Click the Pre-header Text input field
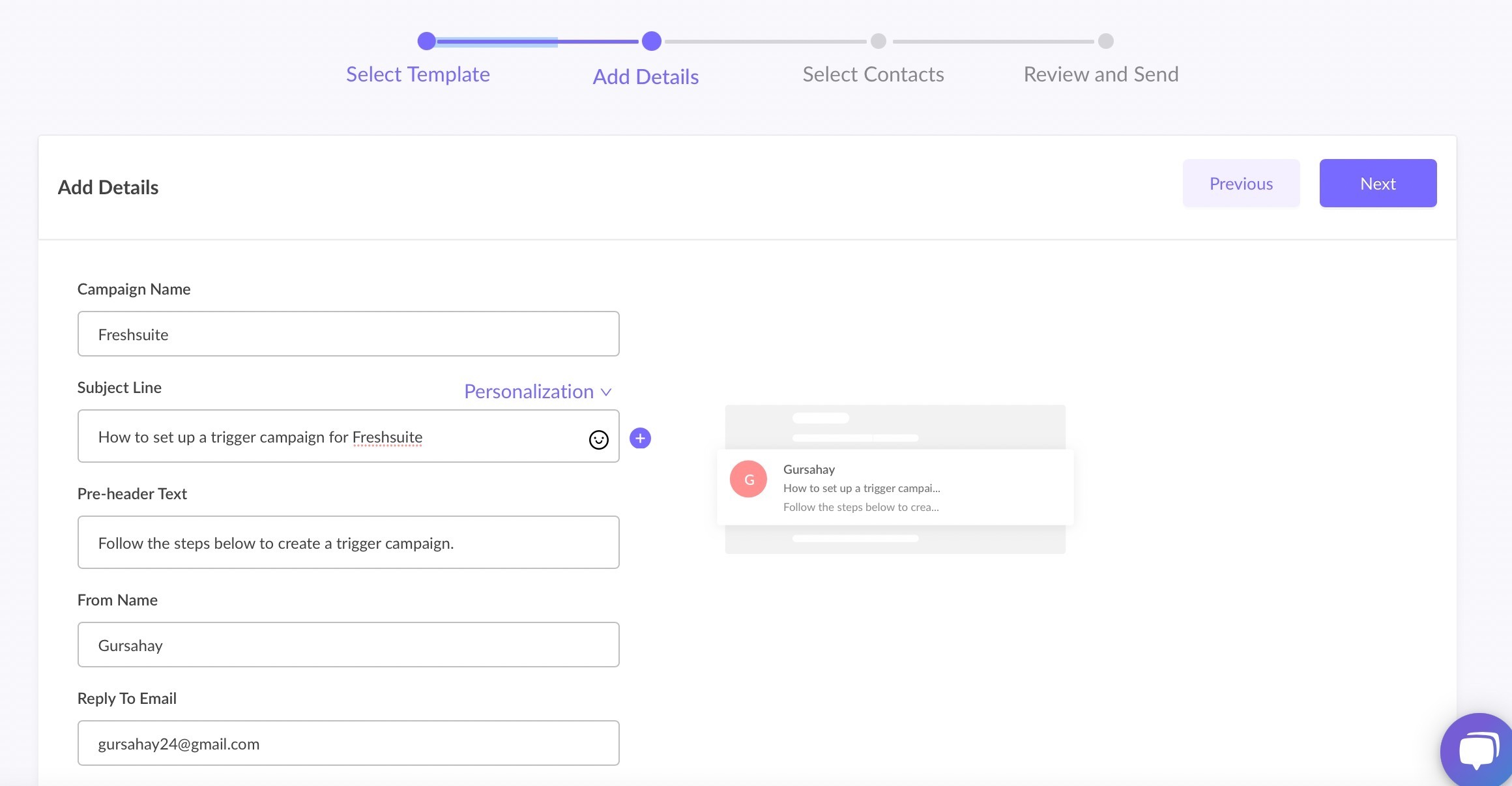The width and height of the screenshot is (1512, 786). tap(349, 542)
